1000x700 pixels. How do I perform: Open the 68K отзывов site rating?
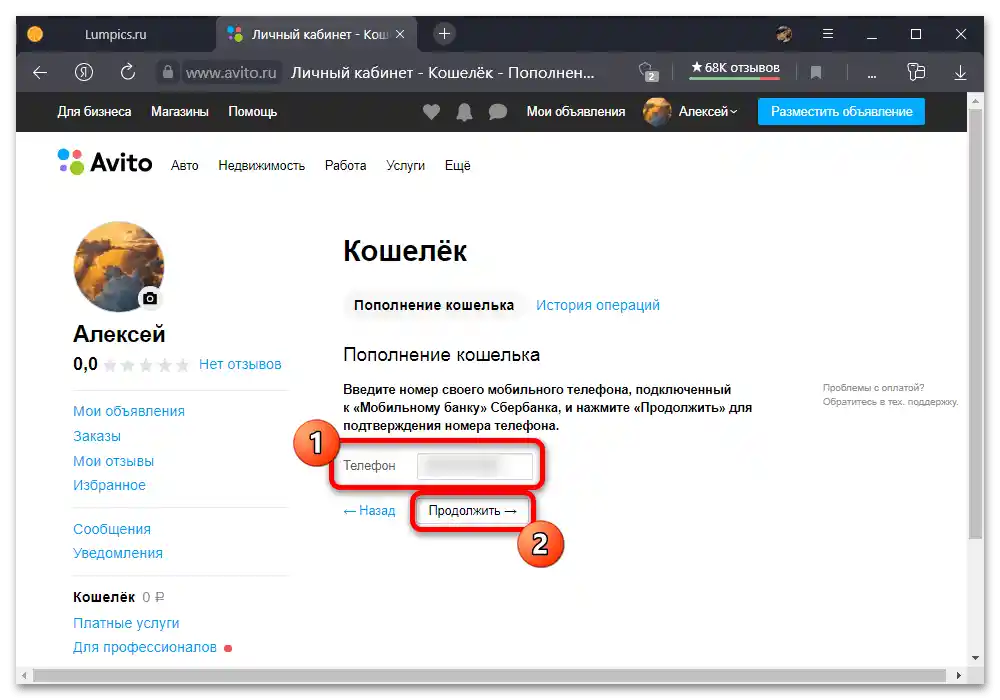tap(735, 68)
